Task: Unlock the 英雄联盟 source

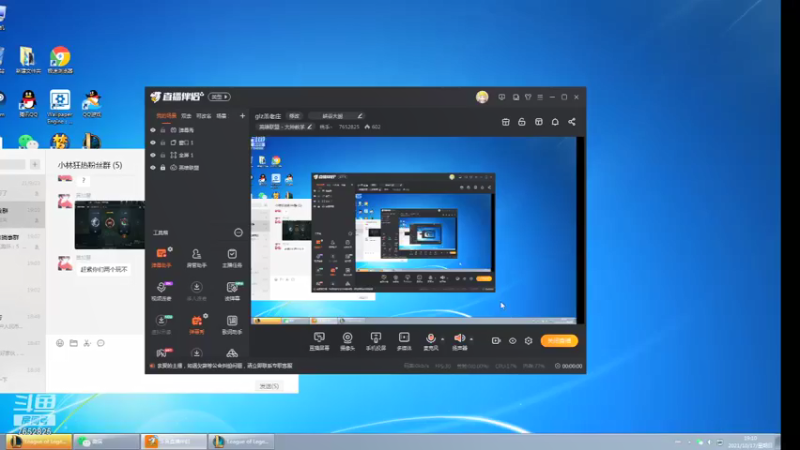Action: [163, 167]
